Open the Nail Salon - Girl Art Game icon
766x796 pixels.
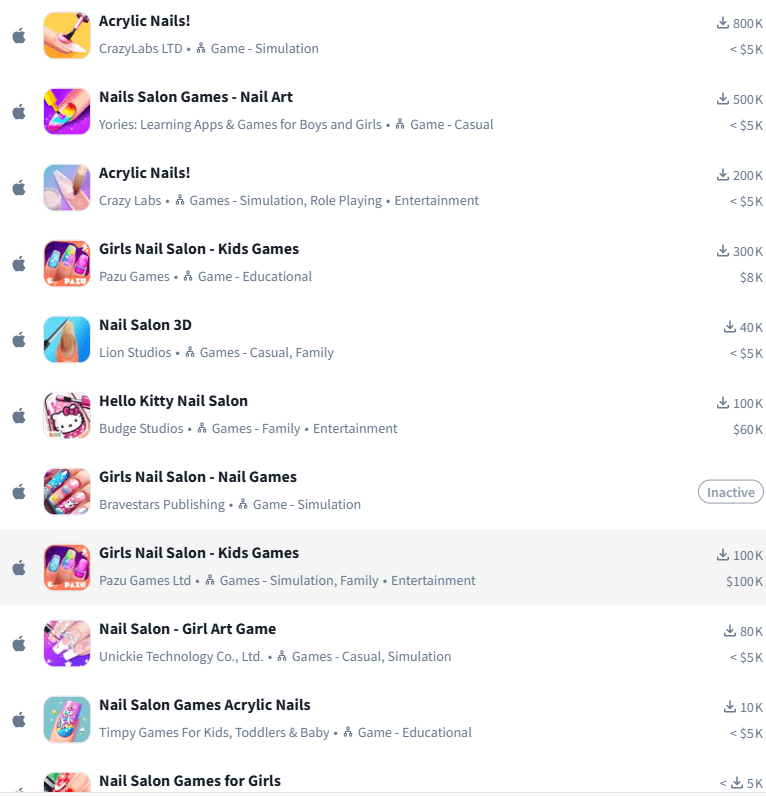(x=67, y=644)
